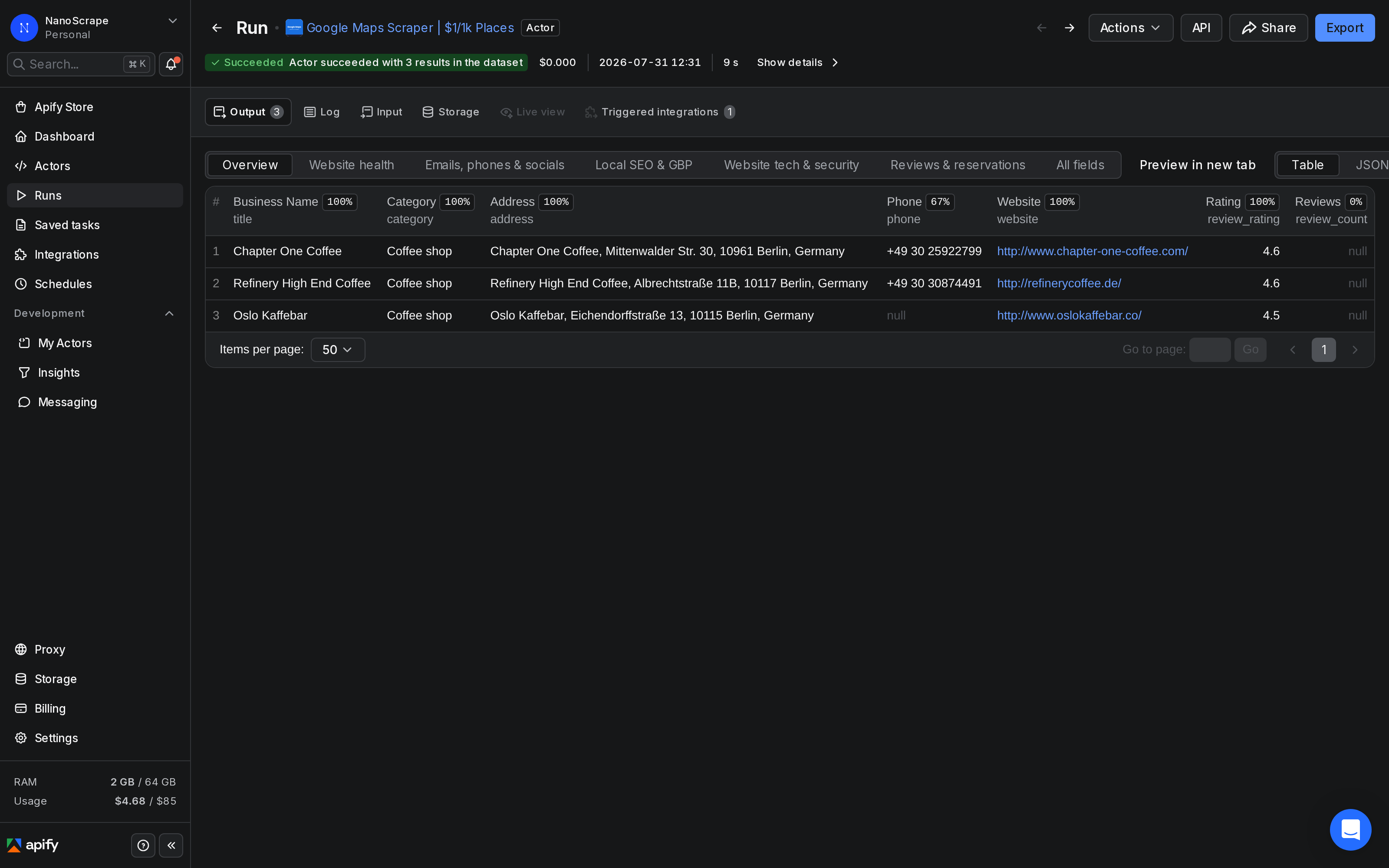Click the API button
Image resolution: width=1389 pixels, height=868 pixels.
1201,27
